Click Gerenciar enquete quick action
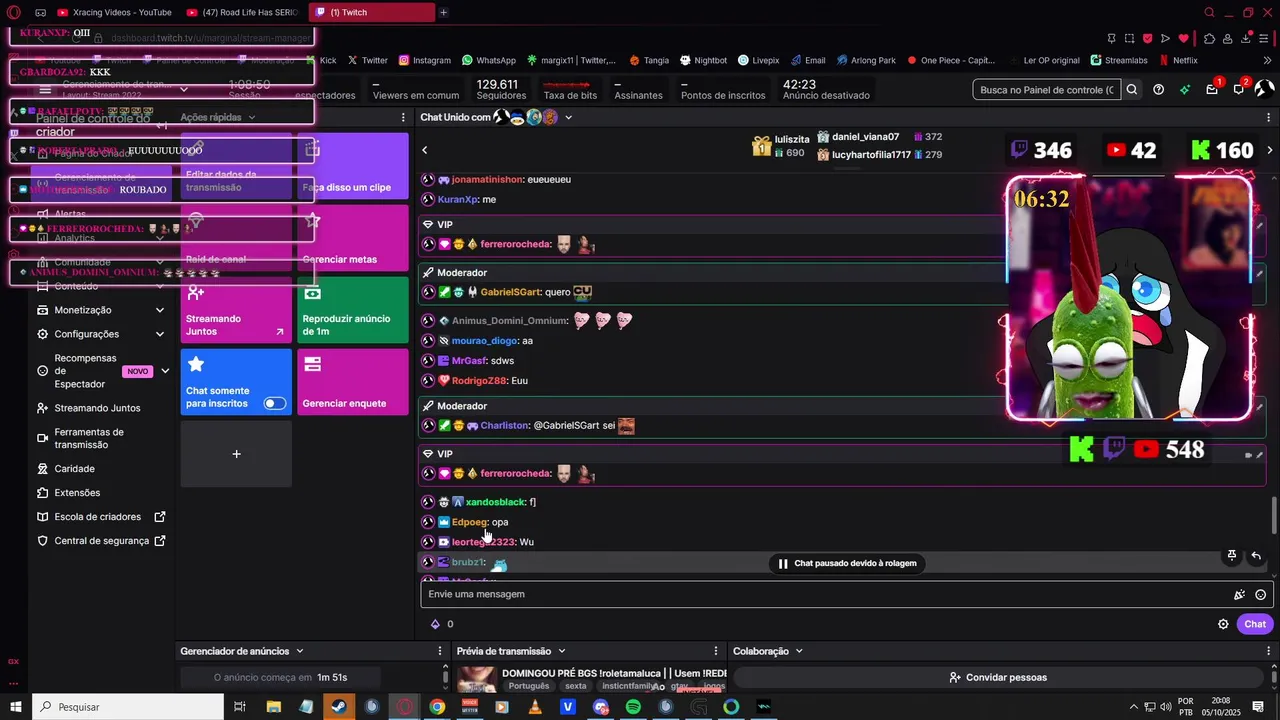 [353, 382]
